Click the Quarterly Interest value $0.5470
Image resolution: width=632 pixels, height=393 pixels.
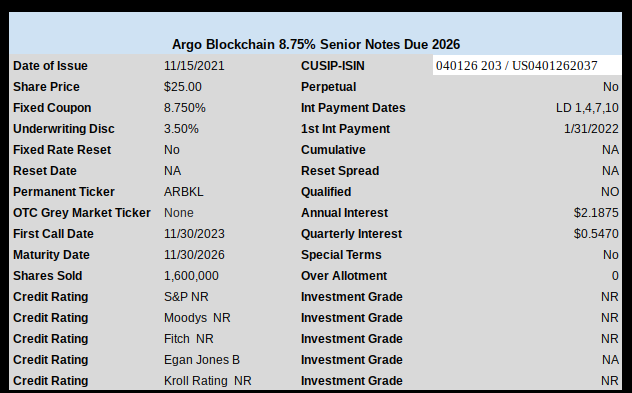596,234
